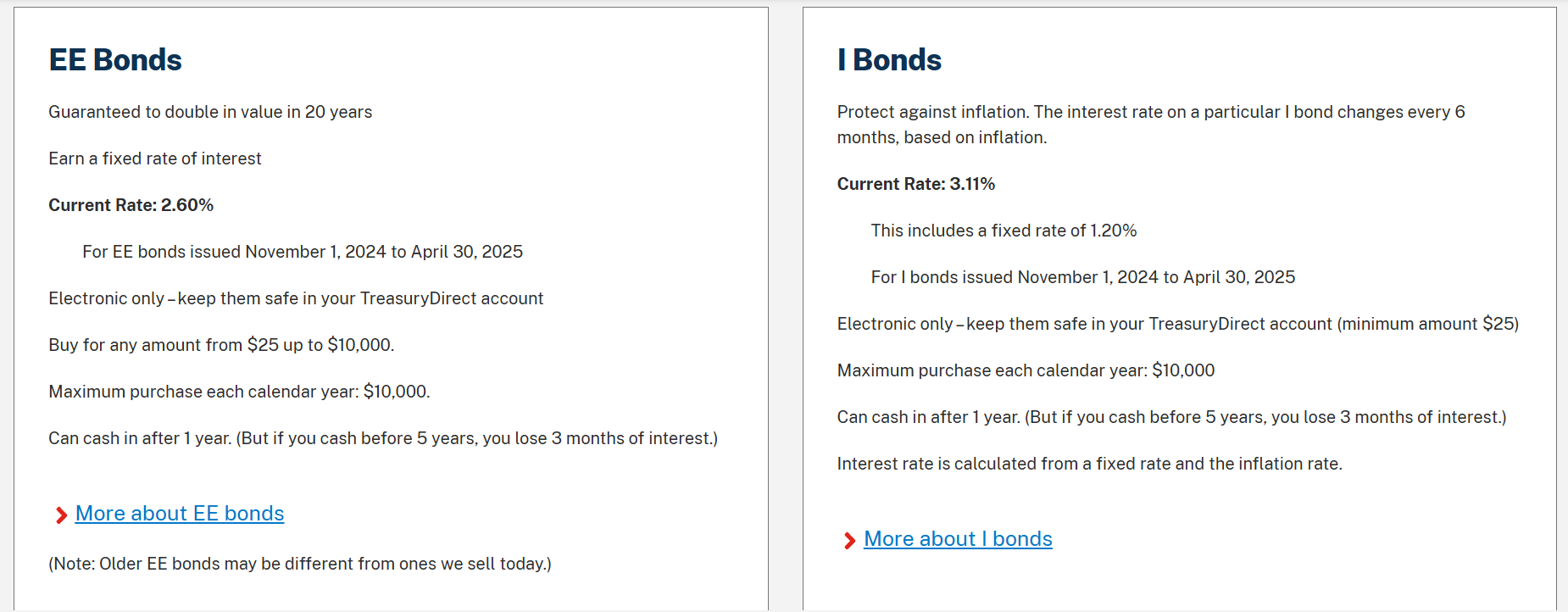Click red chevron beside "More about I bonds"
The image size is (1568, 612).
coord(848,539)
